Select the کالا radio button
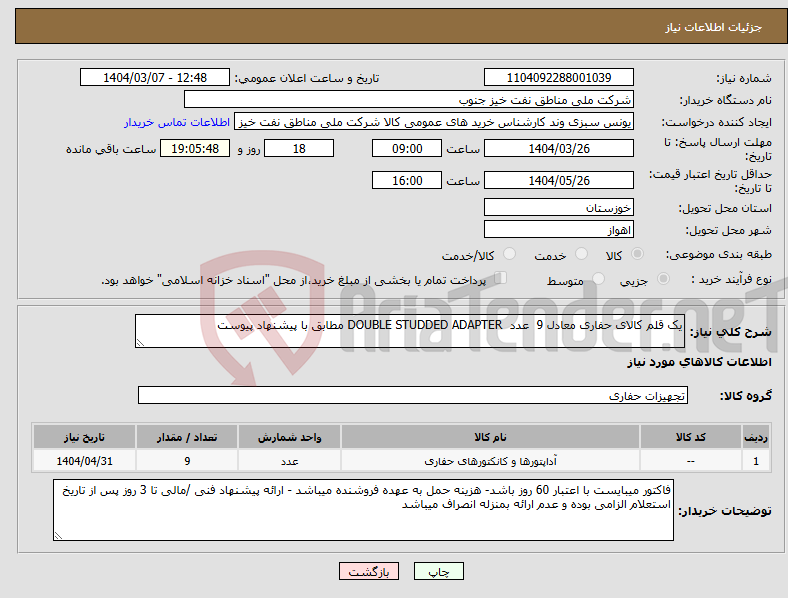The height and width of the screenshot is (598, 788). tap(637, 254)
